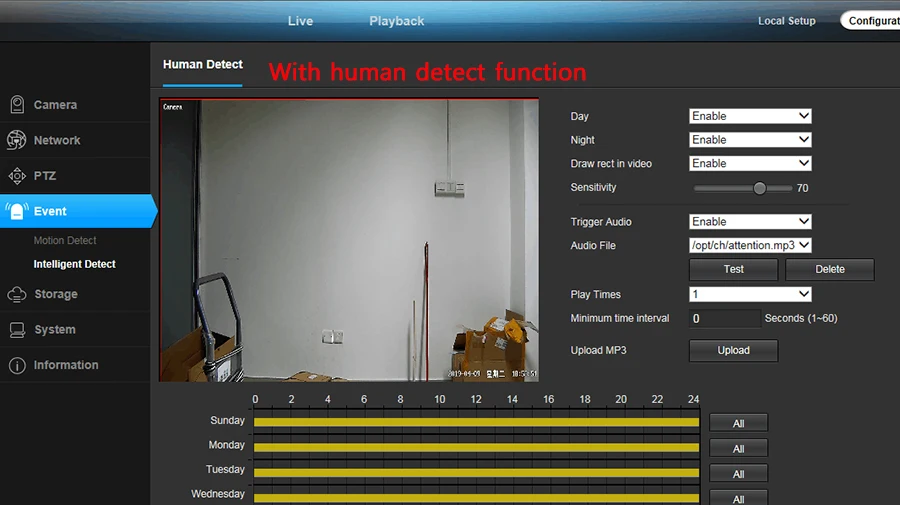Viewport: 900px width, 505px height.
Task: Open the Configuration tab
Action: 871,21
